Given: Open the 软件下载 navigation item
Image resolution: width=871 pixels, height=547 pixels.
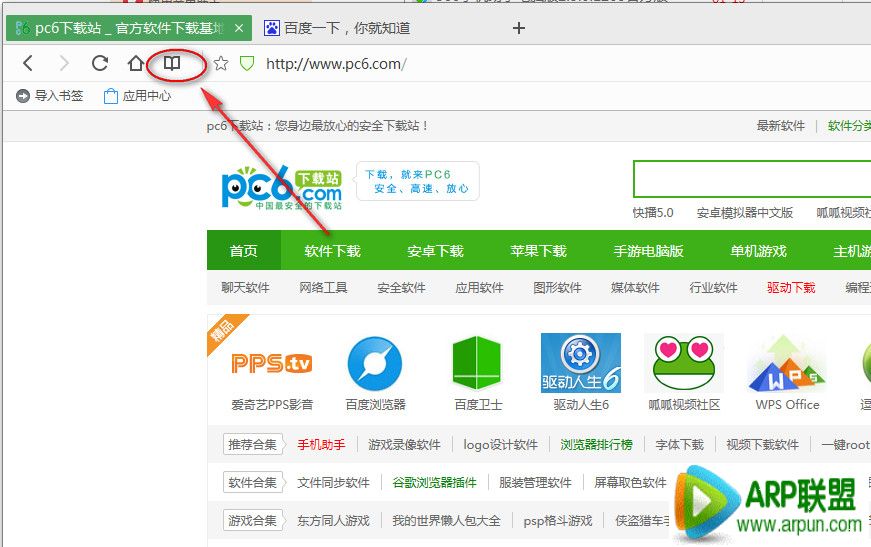Looking at the screenshot, I should tap(332, 251).
